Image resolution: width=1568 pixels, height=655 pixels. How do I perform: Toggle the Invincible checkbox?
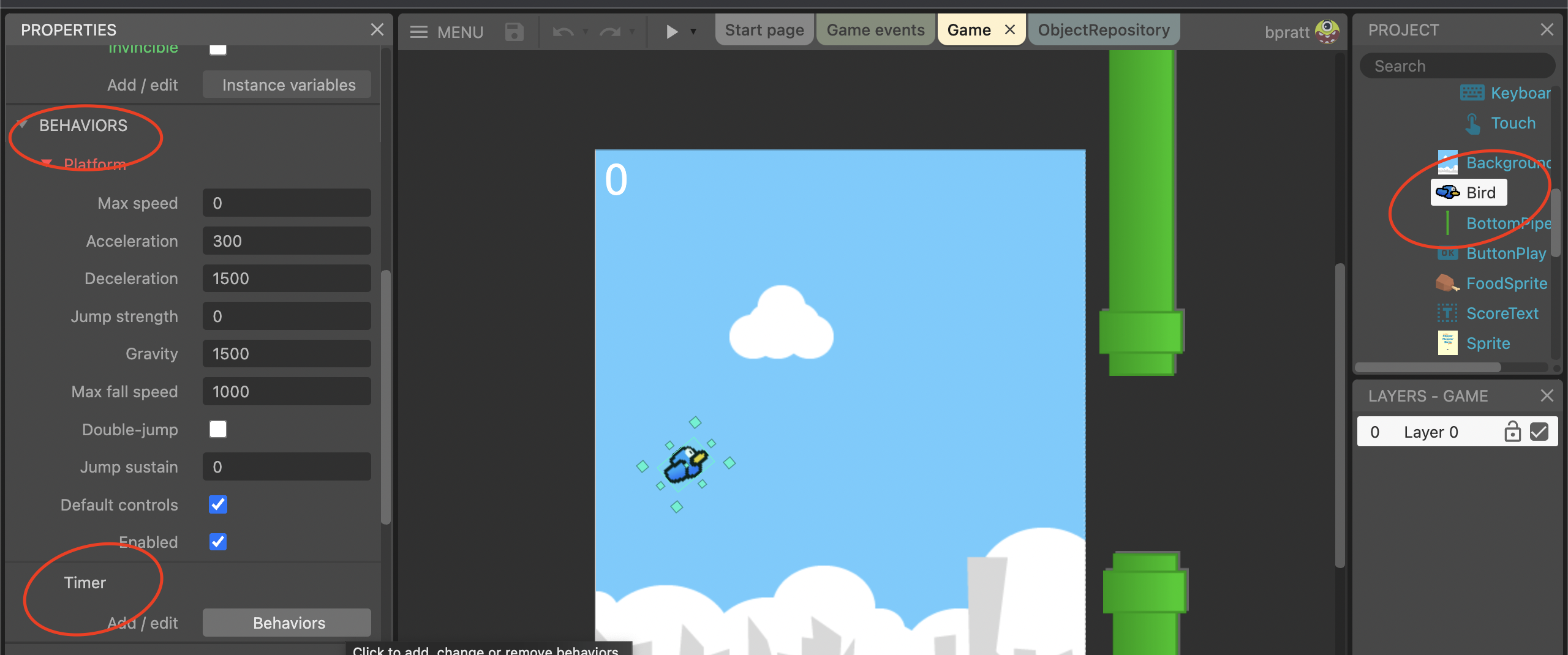click(218, 49)
